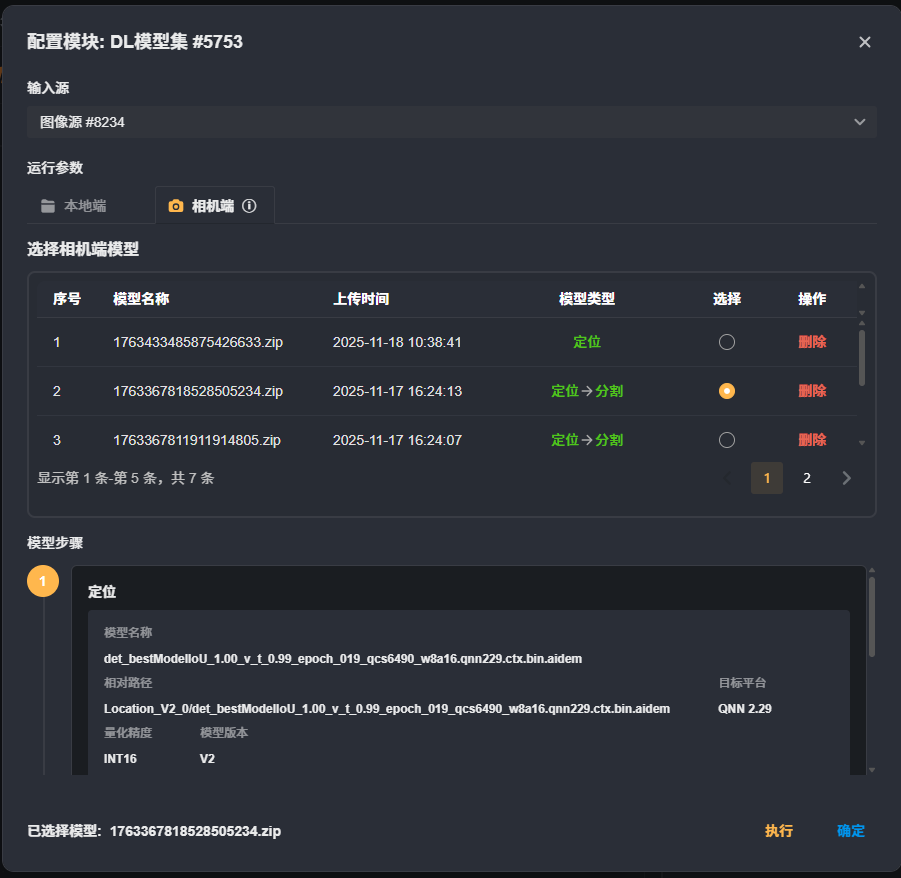Switch to the 相机端 tab
901x878 pixels.
(212, 206)
